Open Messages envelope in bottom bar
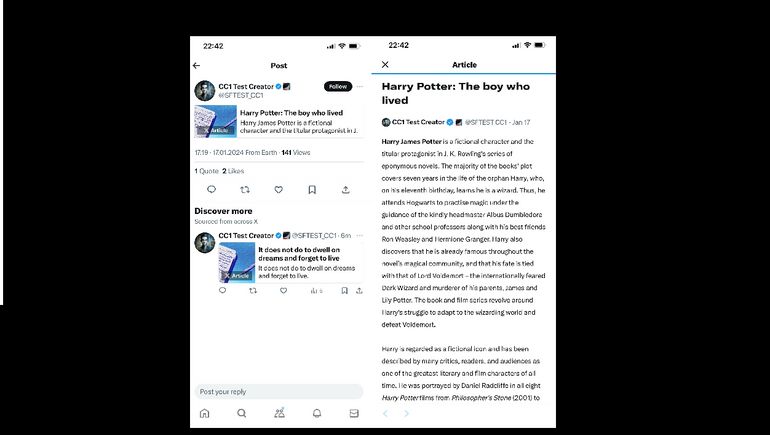770x435 pixels. coord(354,413)
